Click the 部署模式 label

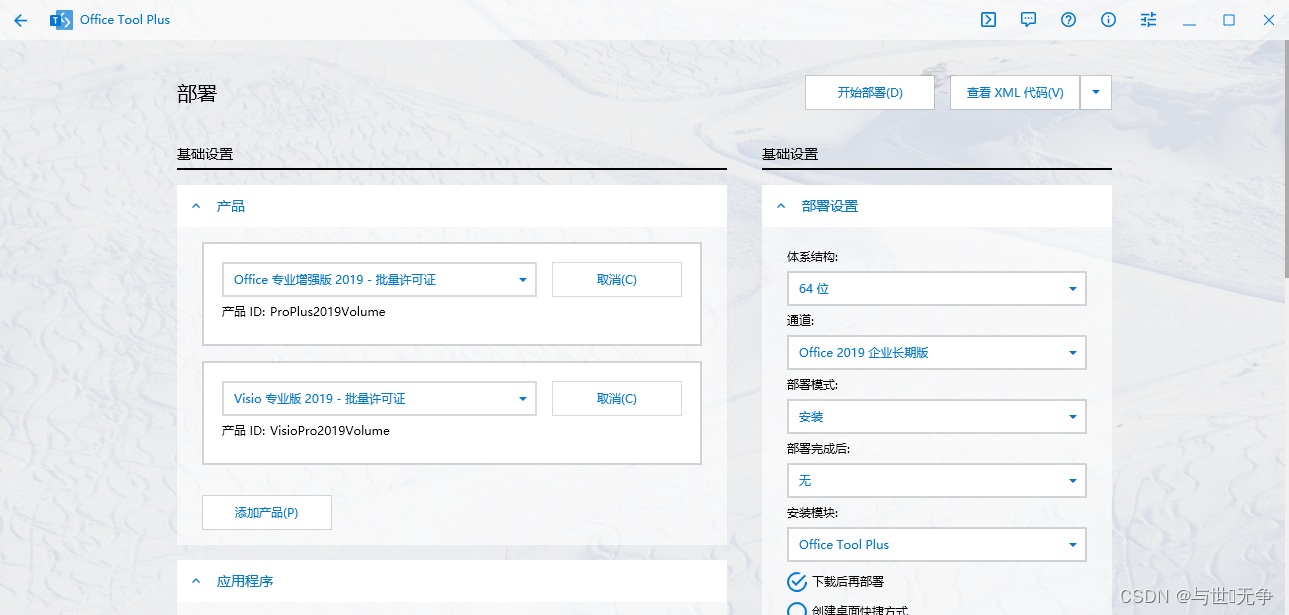click(812, 385)
